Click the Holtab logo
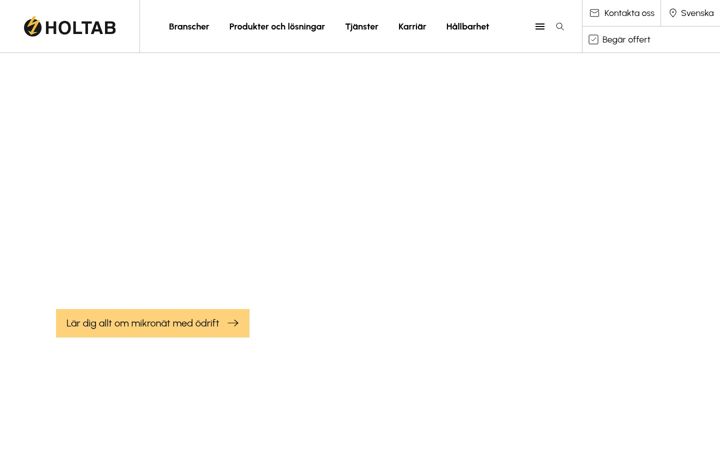Viewport: 720px width, 450px height. [70, 27]
